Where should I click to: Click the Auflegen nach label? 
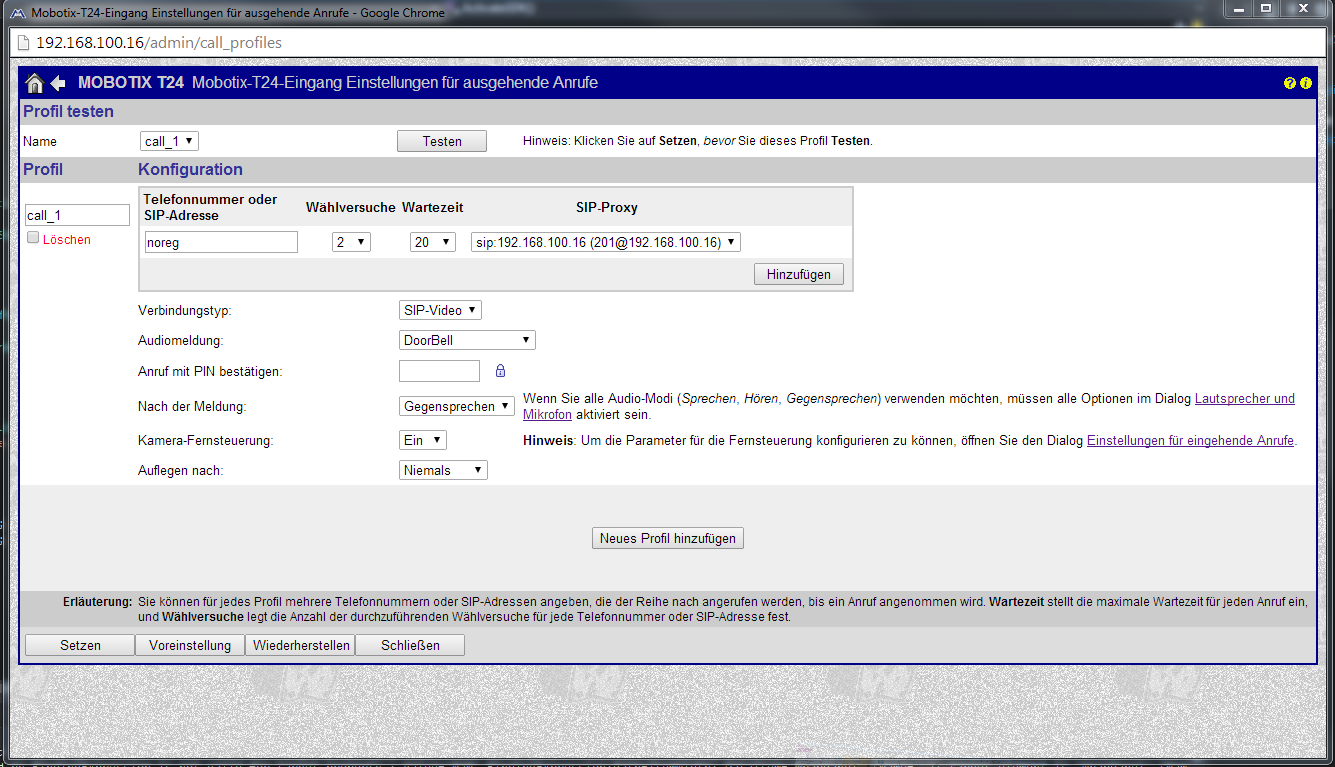point(180,470)
